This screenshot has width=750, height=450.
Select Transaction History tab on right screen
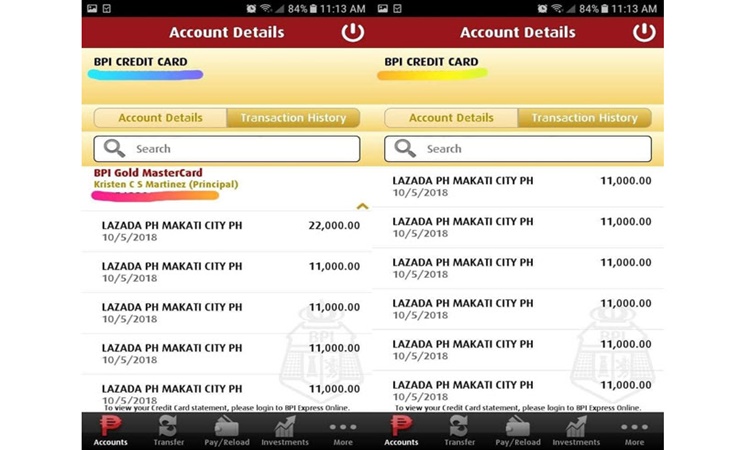[x=584, y=118]
